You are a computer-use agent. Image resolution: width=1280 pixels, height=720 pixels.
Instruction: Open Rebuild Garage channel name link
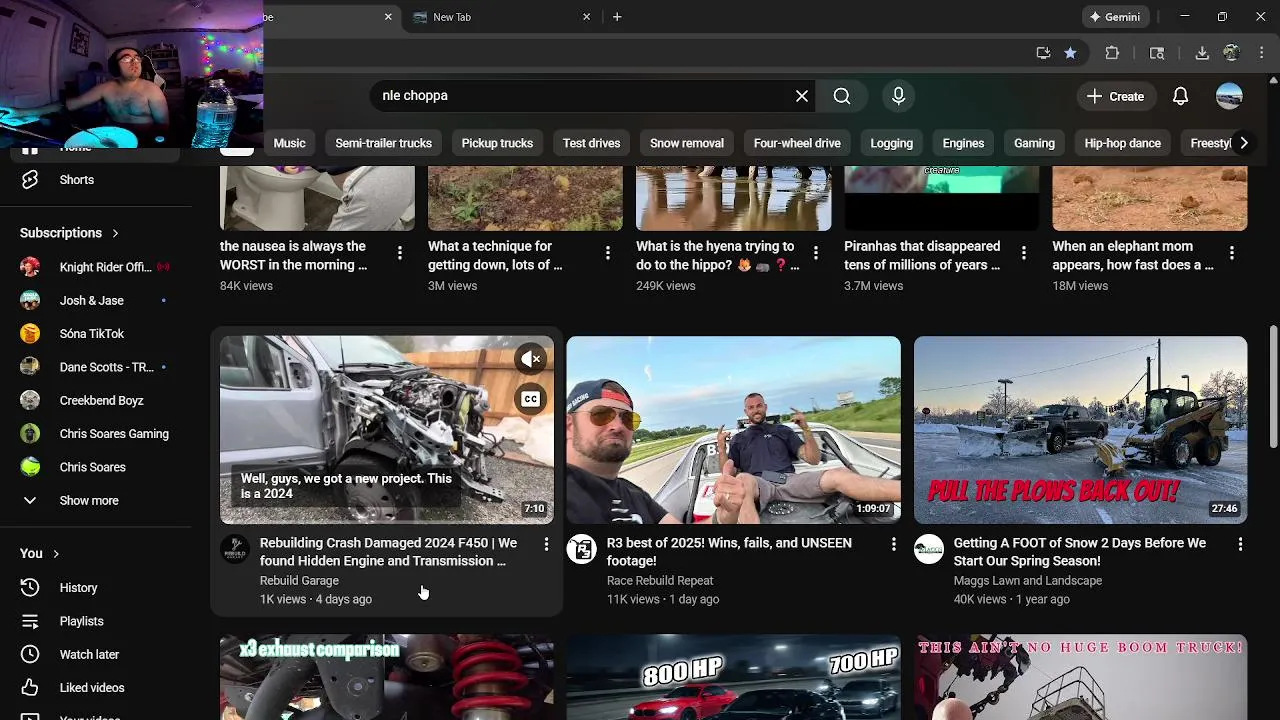click(299, 581)
